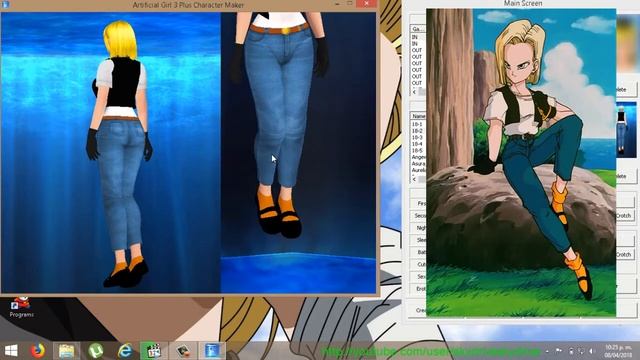Screen dimensions: 640x360
Task: Select 18-1 in the Name list
Action: 418,124
